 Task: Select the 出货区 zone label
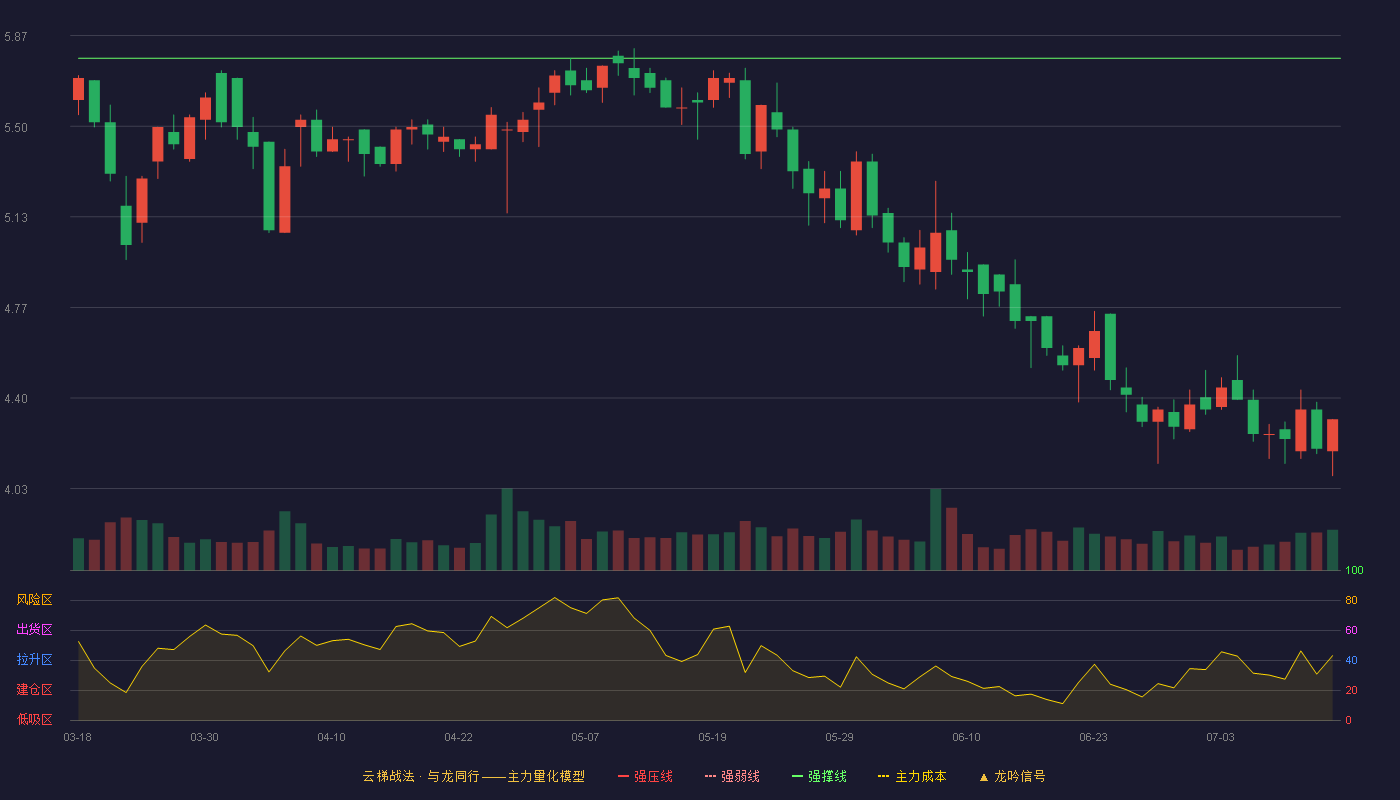click(34, 630)
